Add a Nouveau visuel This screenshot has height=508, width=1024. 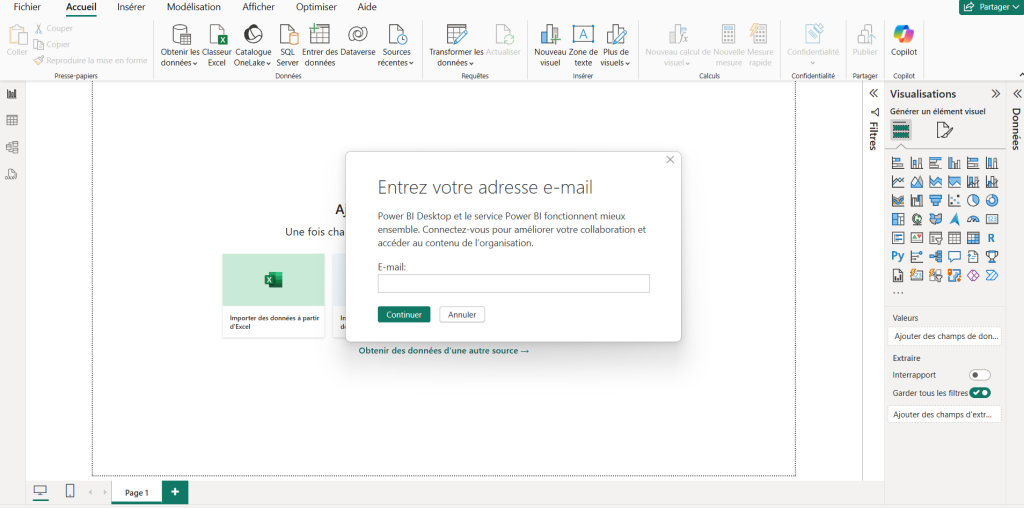pyautogui.click(x=551, y=46)
